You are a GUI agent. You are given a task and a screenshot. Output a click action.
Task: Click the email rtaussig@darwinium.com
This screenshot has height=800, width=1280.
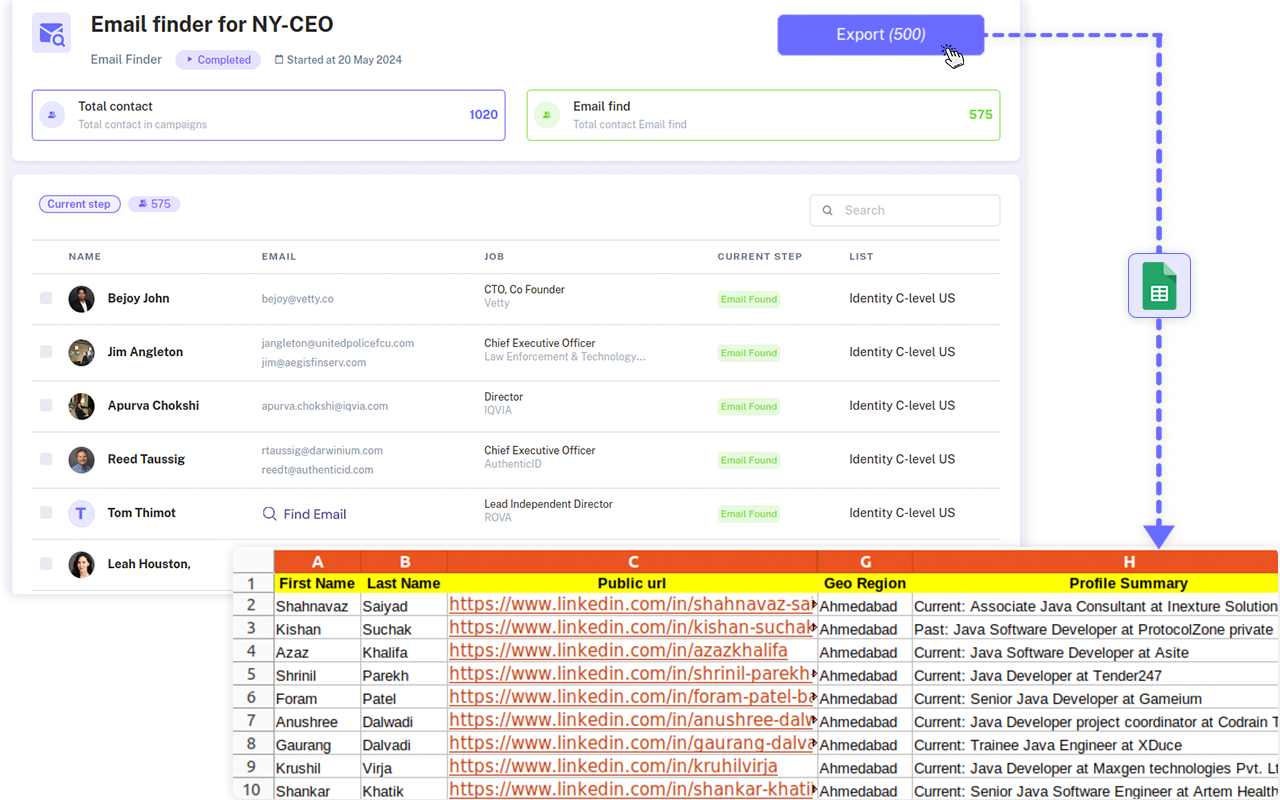click(322, 451)
